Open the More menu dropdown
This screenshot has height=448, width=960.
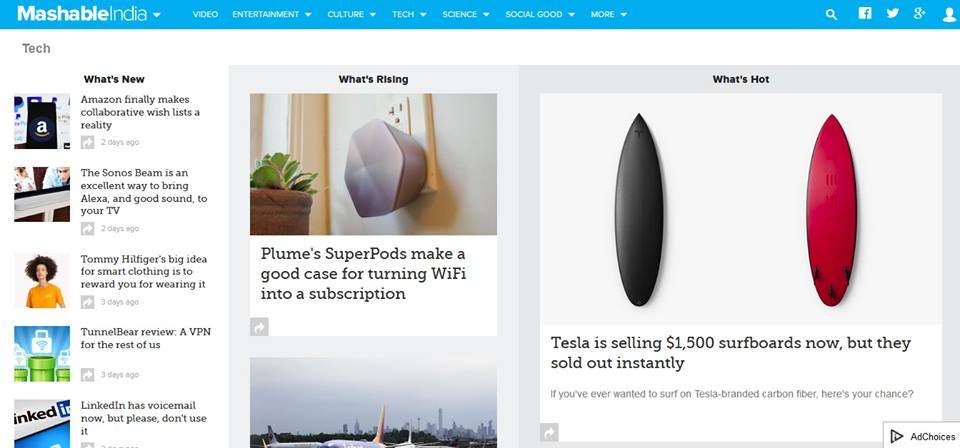pyautogui.click(x=609, y=14)
